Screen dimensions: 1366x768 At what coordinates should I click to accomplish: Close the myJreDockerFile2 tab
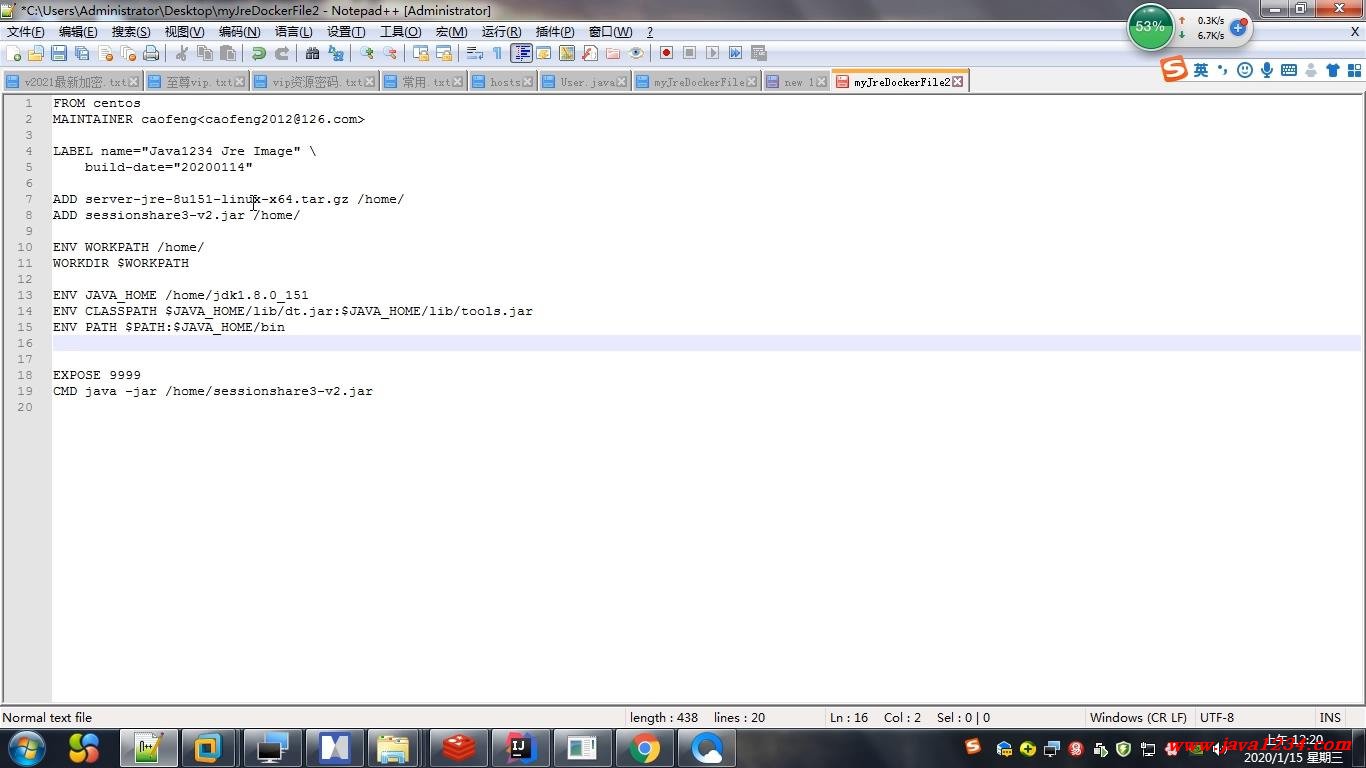tap(957, 82)
